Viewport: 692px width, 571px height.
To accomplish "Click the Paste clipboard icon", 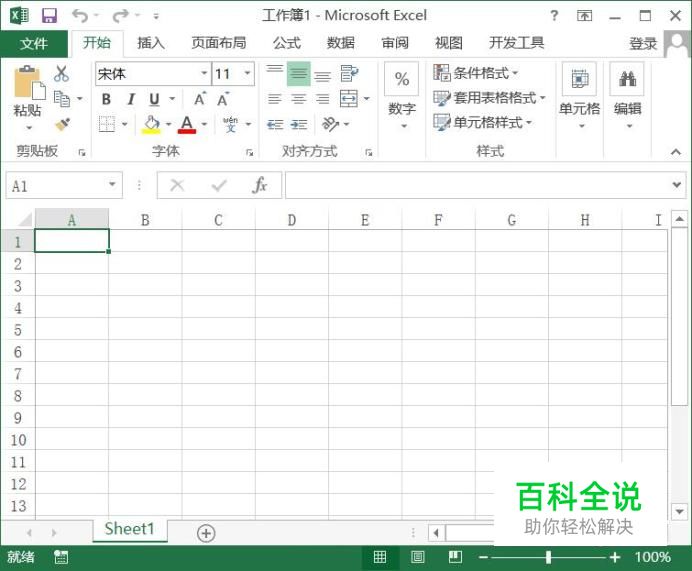I will [29, 83].
